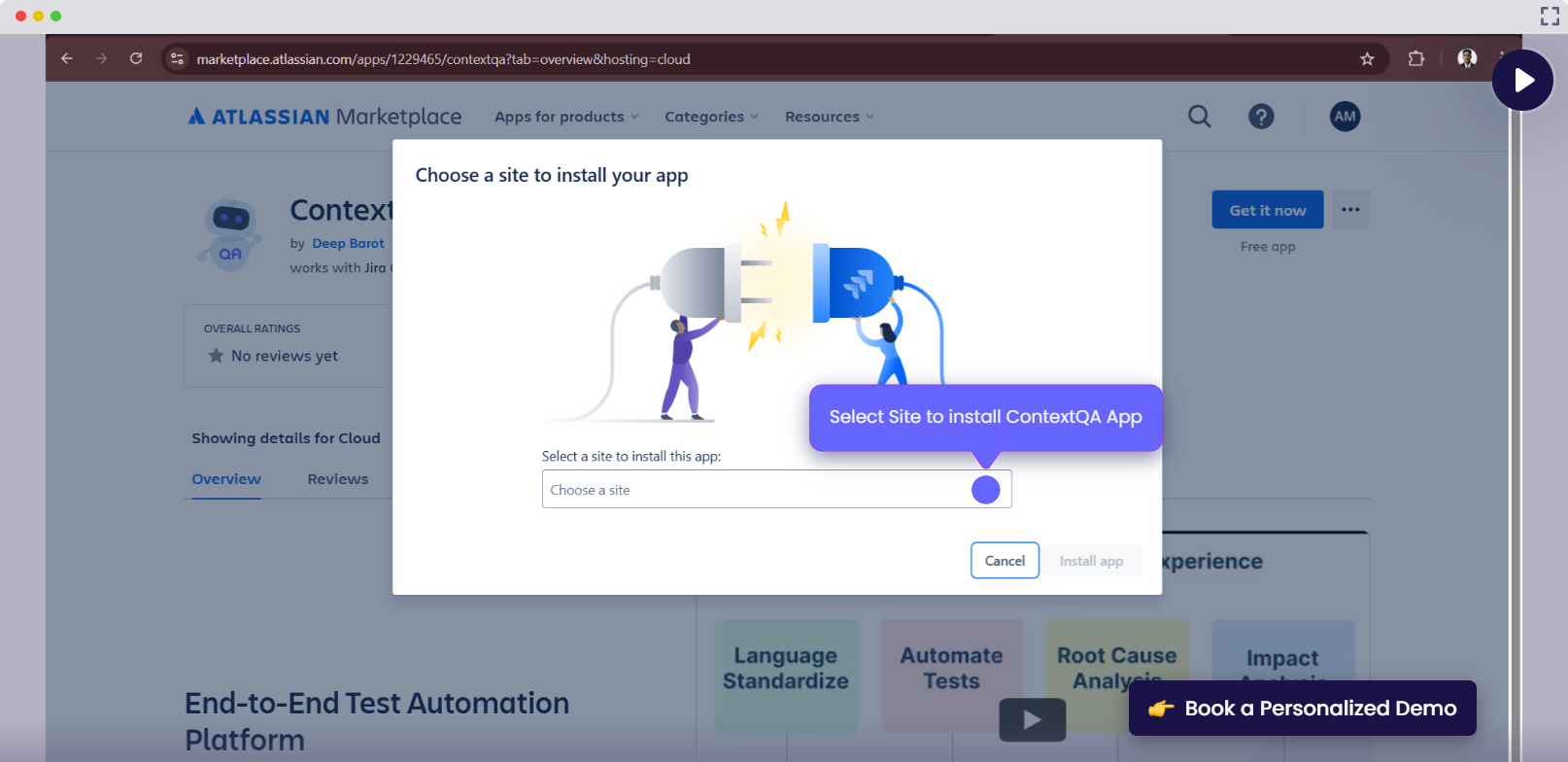Image resolution: width=1568 pixels, height=762 pixels.
Task: Open the browser extensions puzzle icon
Action: click(1416, 58)
